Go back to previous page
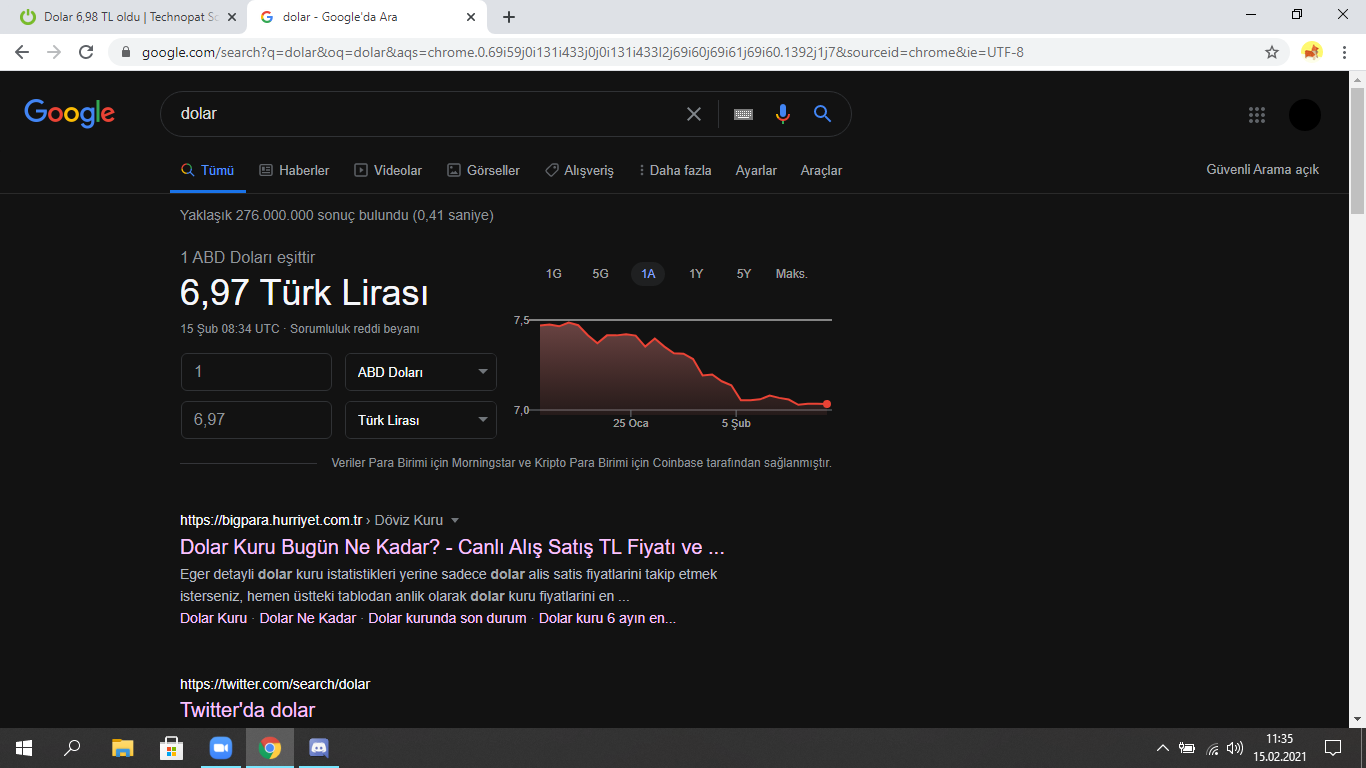This screenshot has width=1366, height=768. pos(22,52)
